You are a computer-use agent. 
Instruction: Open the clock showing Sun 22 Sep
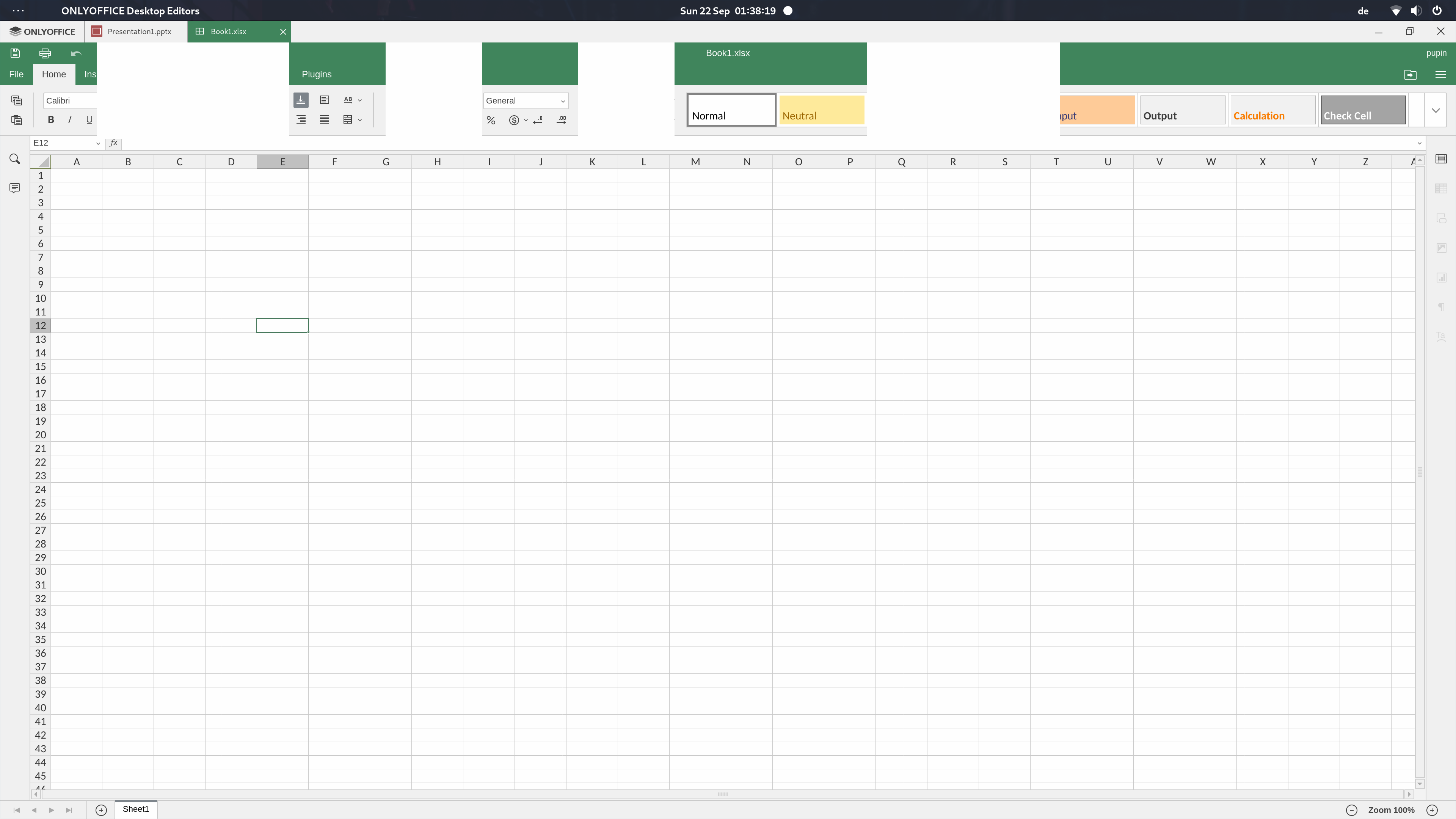click(728, 11)
